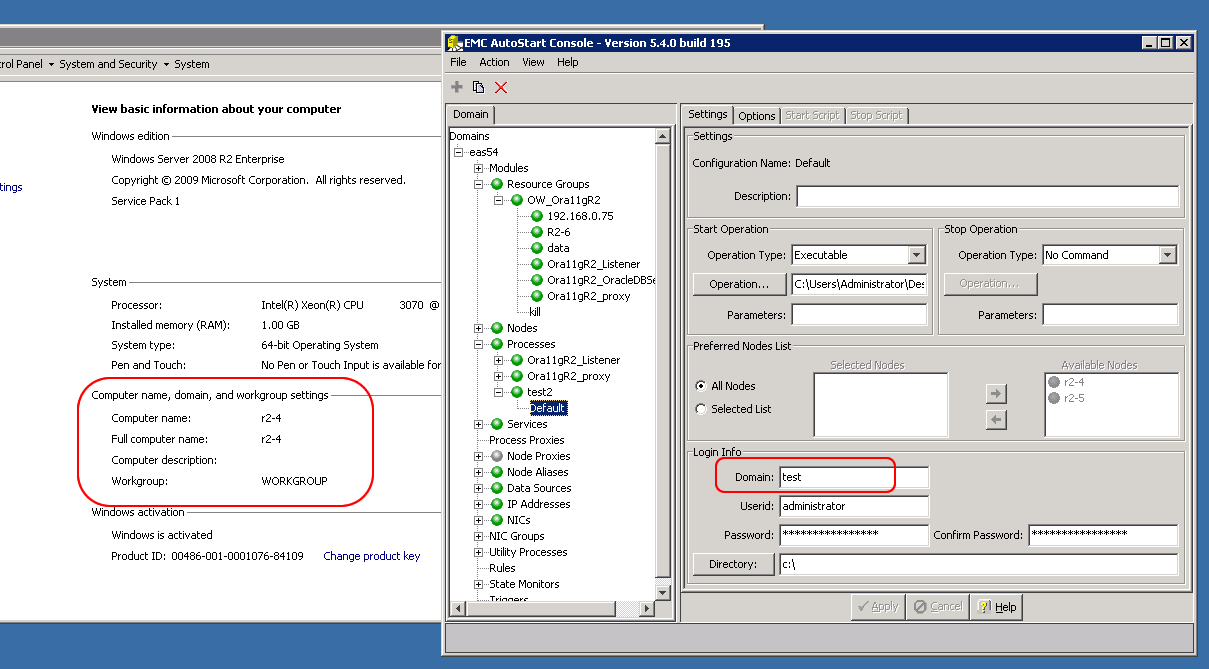Click the red Delete toolbar icon
The width and height of the screenshot is (1209, 669).
click(501, 87)
